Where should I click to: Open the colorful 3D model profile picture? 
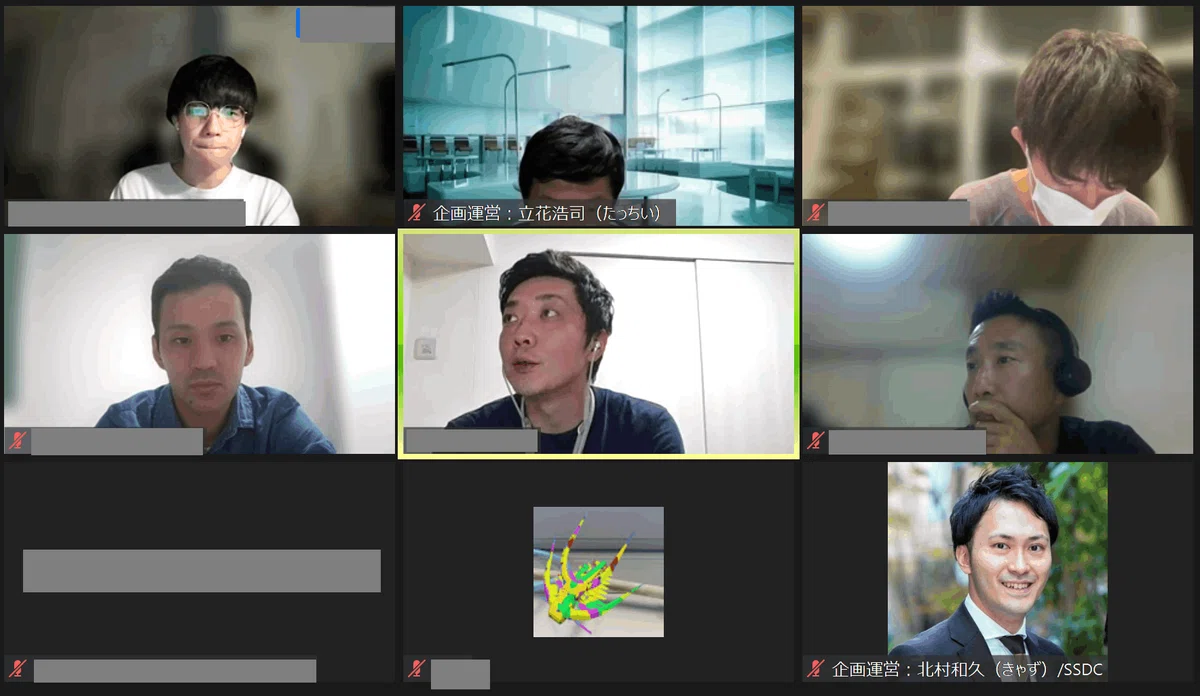tap(598, 572)
